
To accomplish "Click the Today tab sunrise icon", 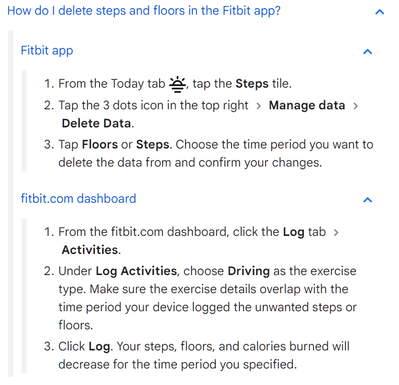I will click(x=177, y=84).
